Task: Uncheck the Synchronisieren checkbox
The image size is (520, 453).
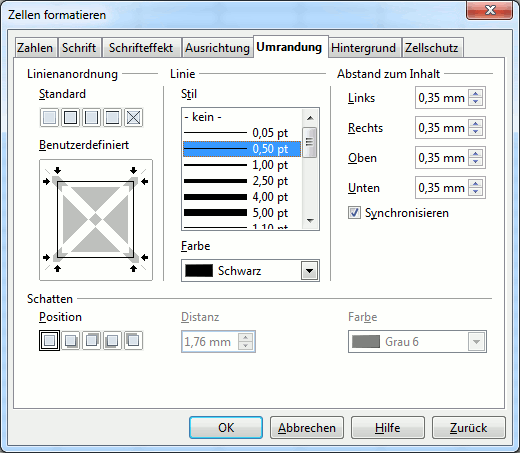Action: tap(354, 213)
